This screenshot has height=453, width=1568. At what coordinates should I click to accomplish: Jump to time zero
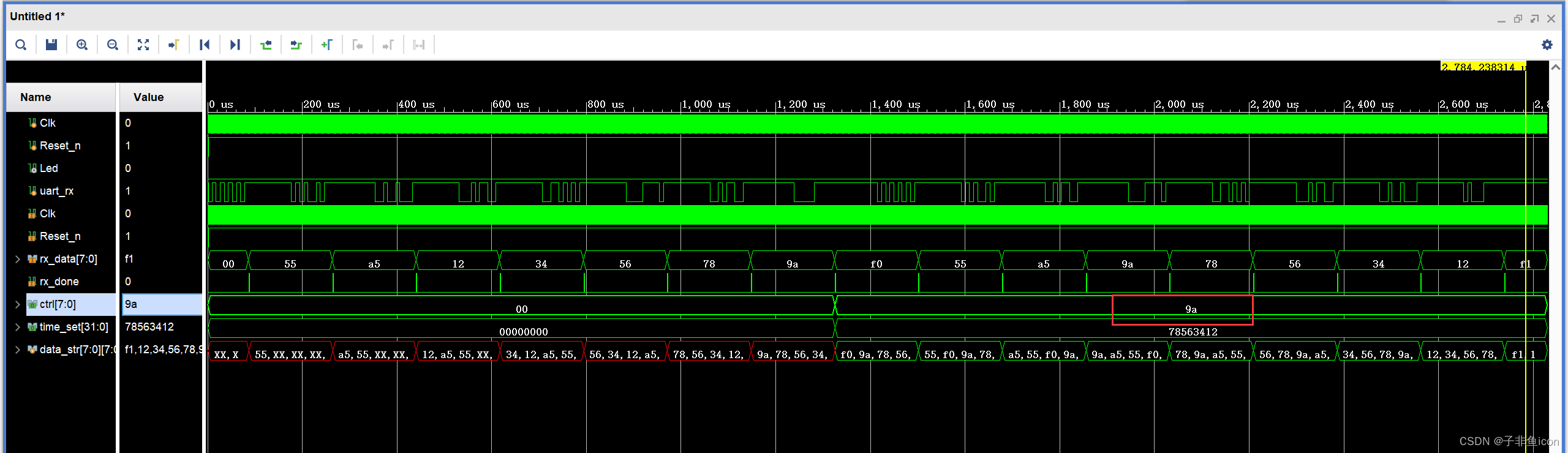tap(205, 45)
